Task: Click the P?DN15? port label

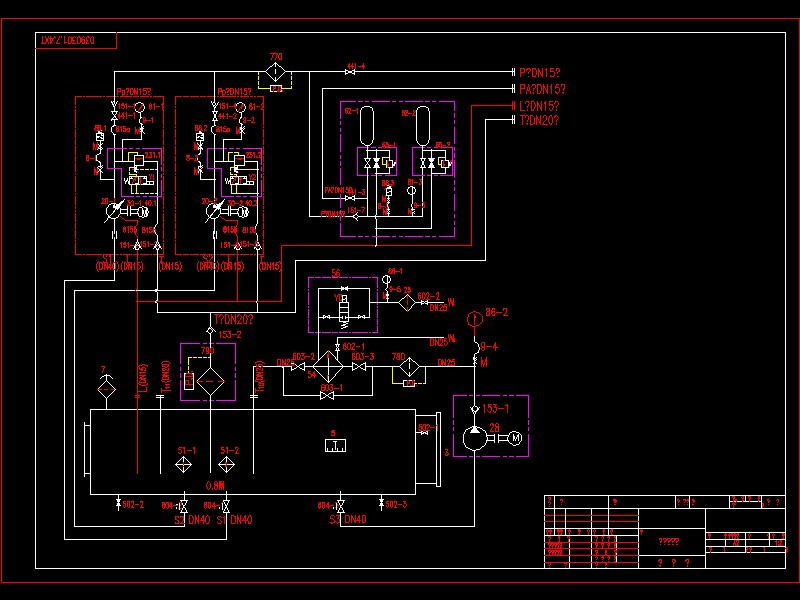Action: point(539,73)
